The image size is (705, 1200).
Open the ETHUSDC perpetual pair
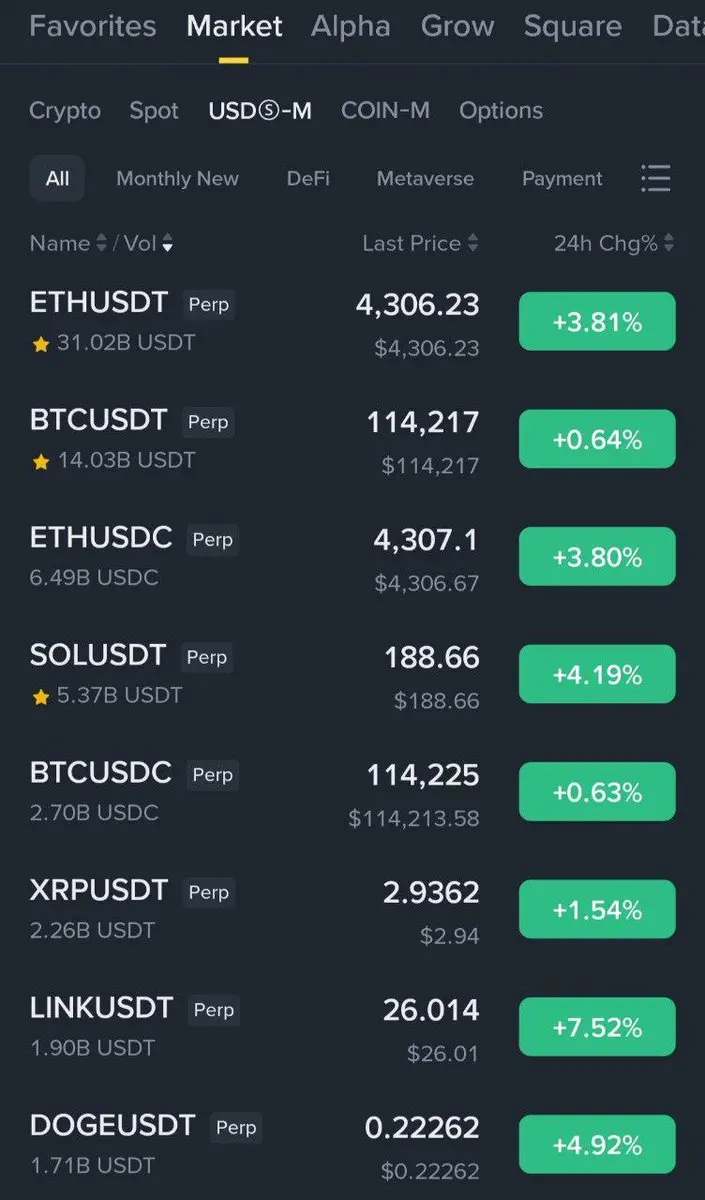pos(352,557)
